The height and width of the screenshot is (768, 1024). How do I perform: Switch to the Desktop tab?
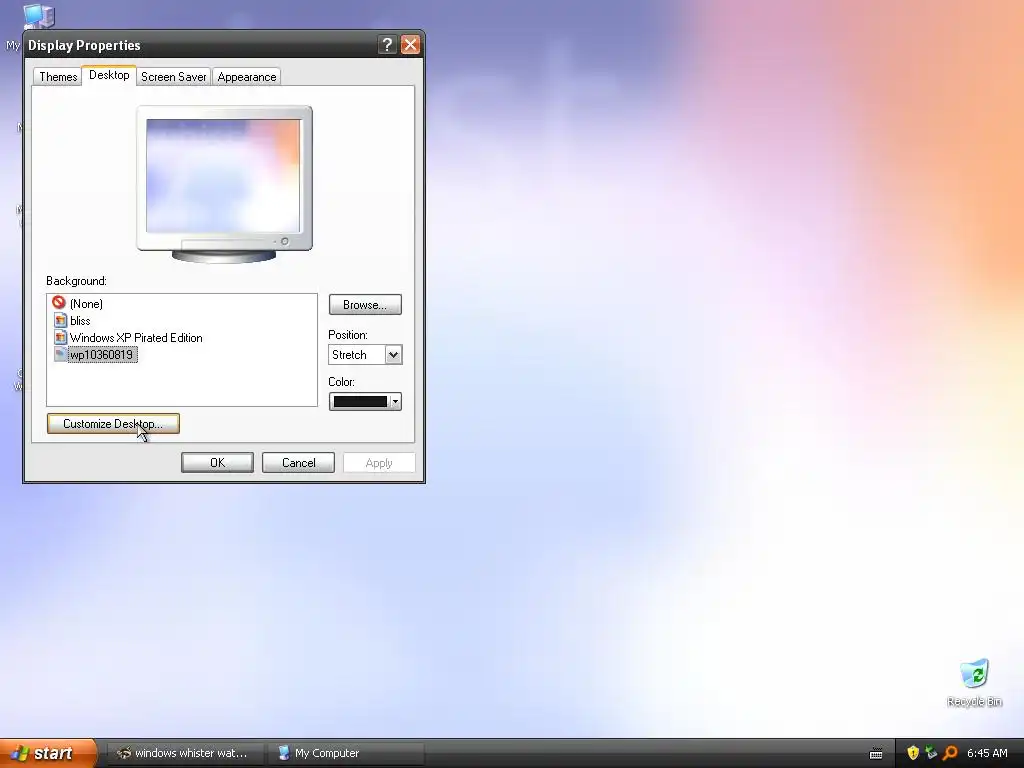pyautogui.click(x=109, y=75)
